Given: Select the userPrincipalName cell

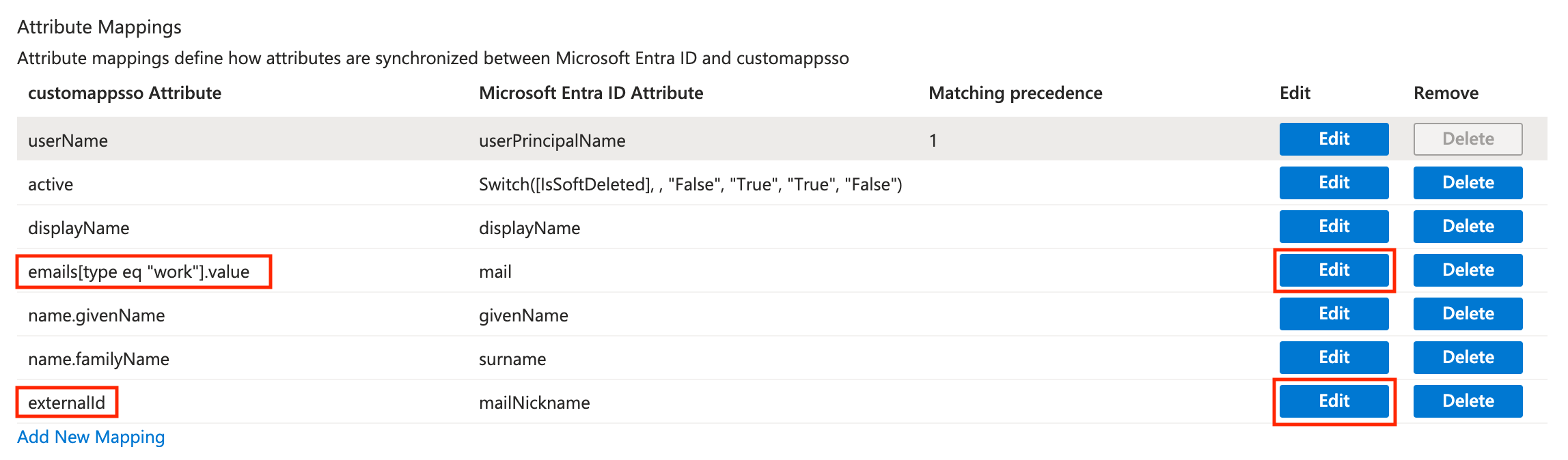Looking at the screenshot, I should coord(552,141).
